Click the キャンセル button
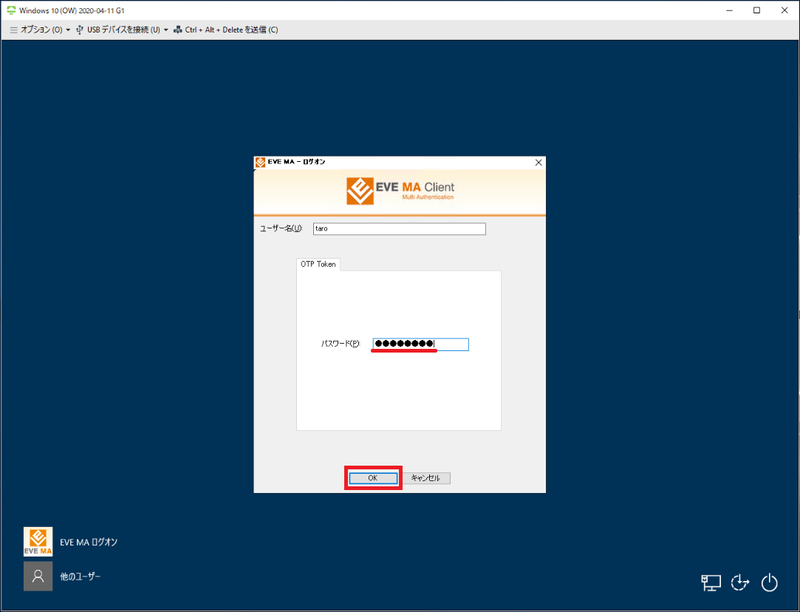Screen dimensions: 800x612 point(427,478)
